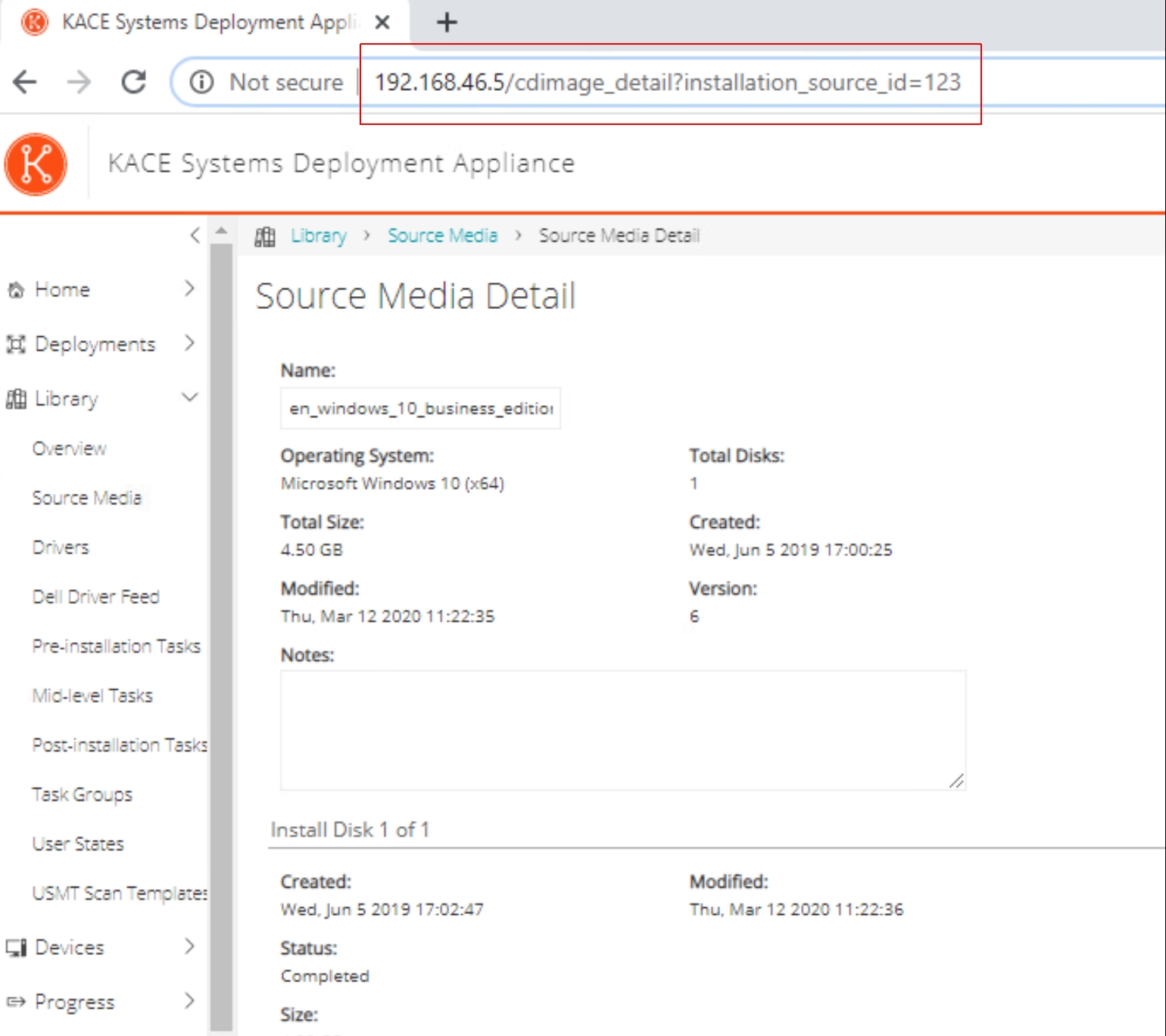Click the browser address bar URL

pos(668,82)
